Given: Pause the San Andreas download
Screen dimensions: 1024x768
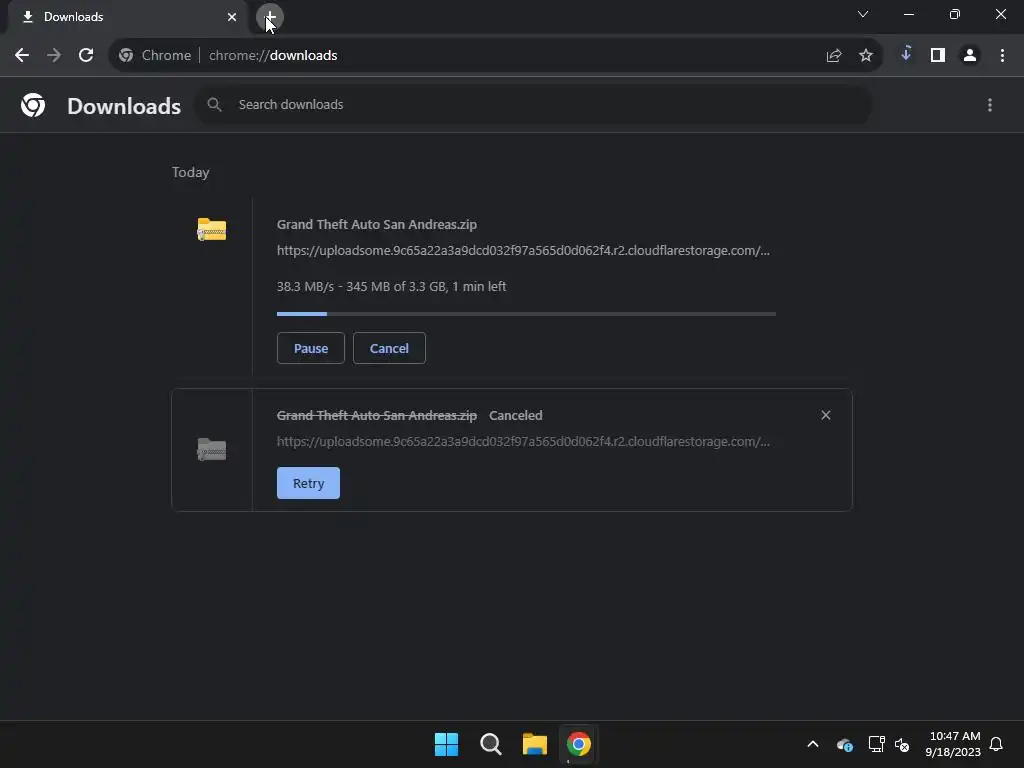Looking at the screenshot, I should point(311,348).
